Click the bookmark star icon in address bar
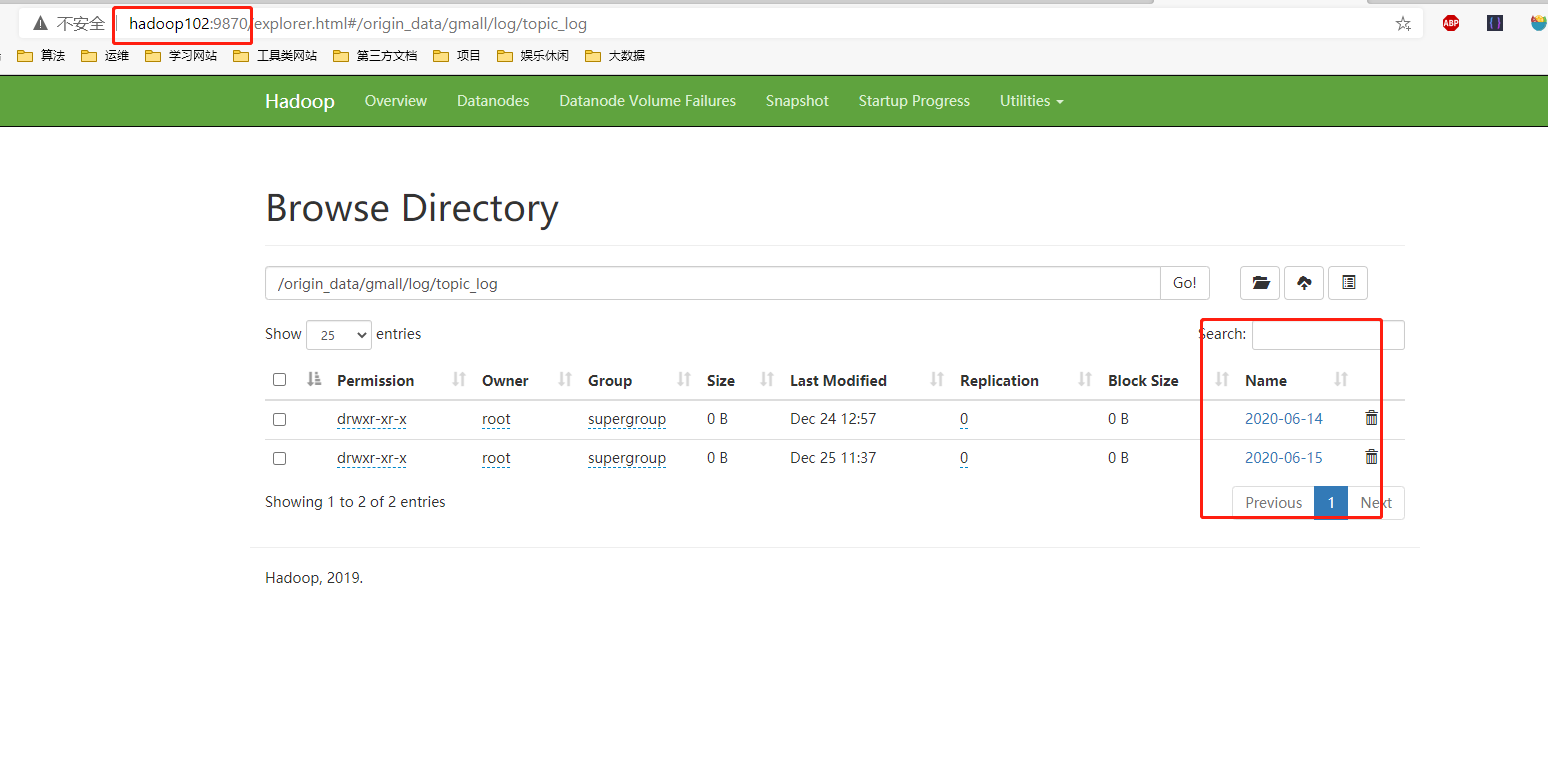Screen dimensions: 1548x760 [x=1403, y=24]
